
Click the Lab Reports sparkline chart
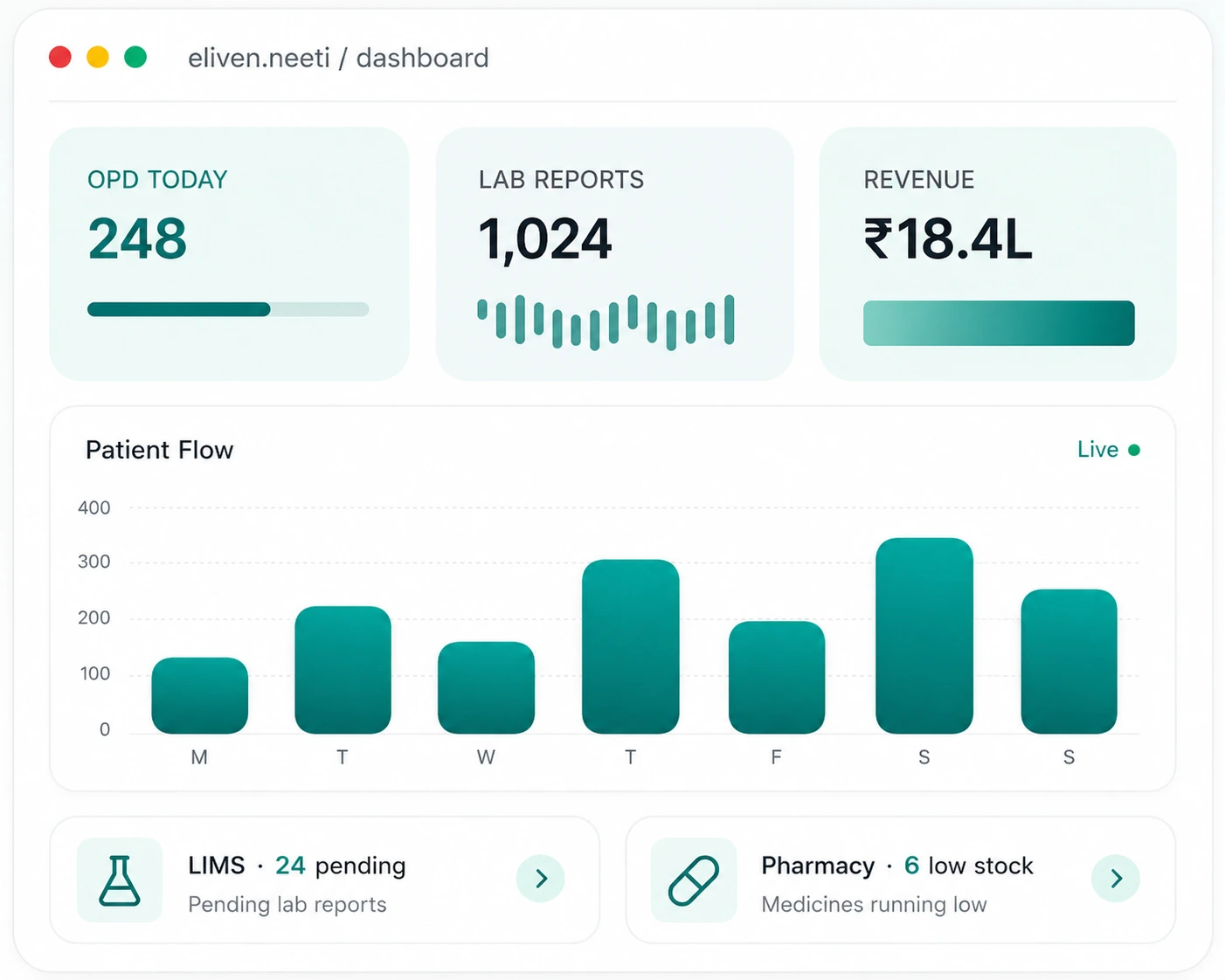pos(606,322)
